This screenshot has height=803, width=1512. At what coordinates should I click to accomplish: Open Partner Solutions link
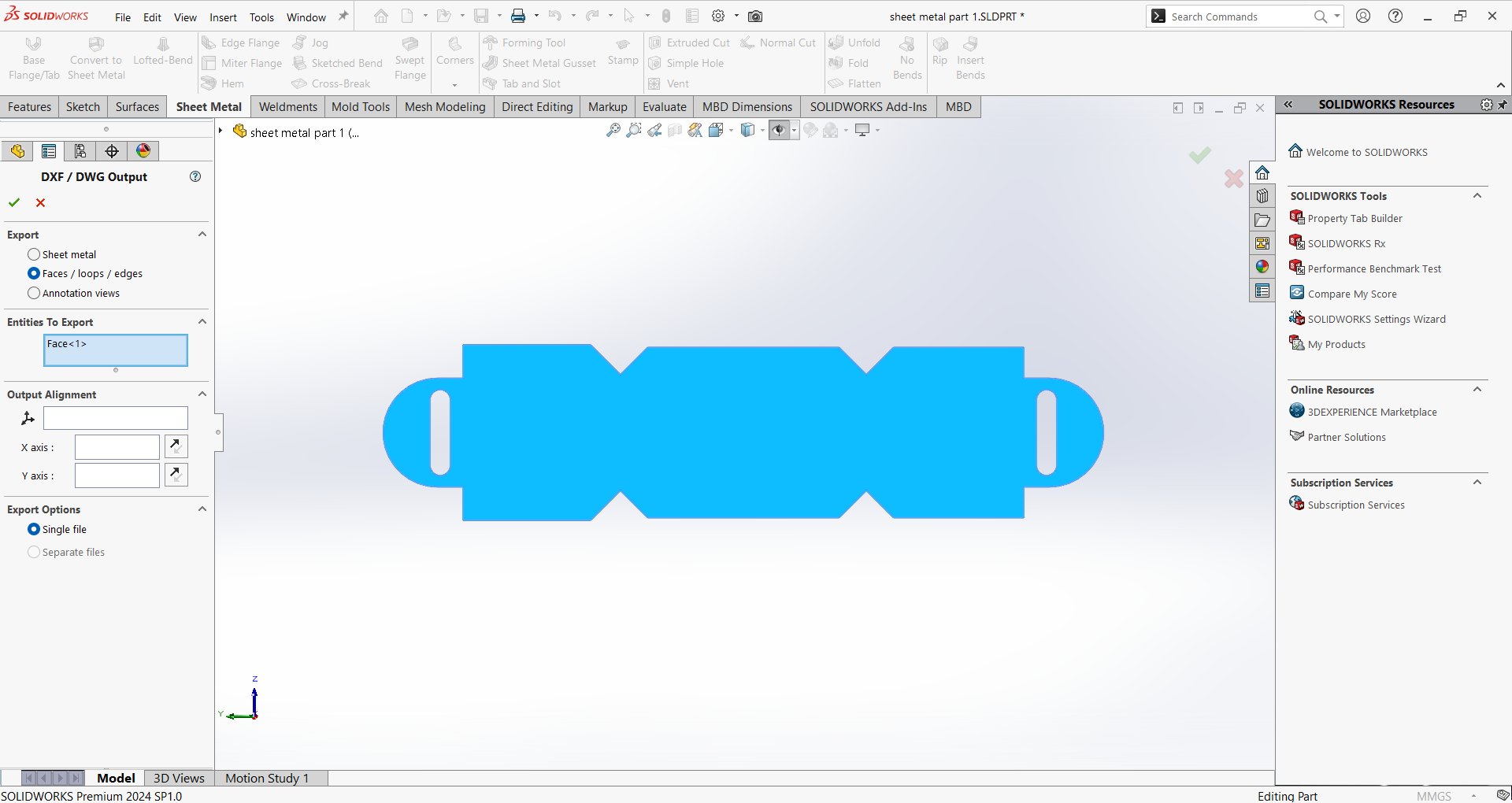point(1347,437)
